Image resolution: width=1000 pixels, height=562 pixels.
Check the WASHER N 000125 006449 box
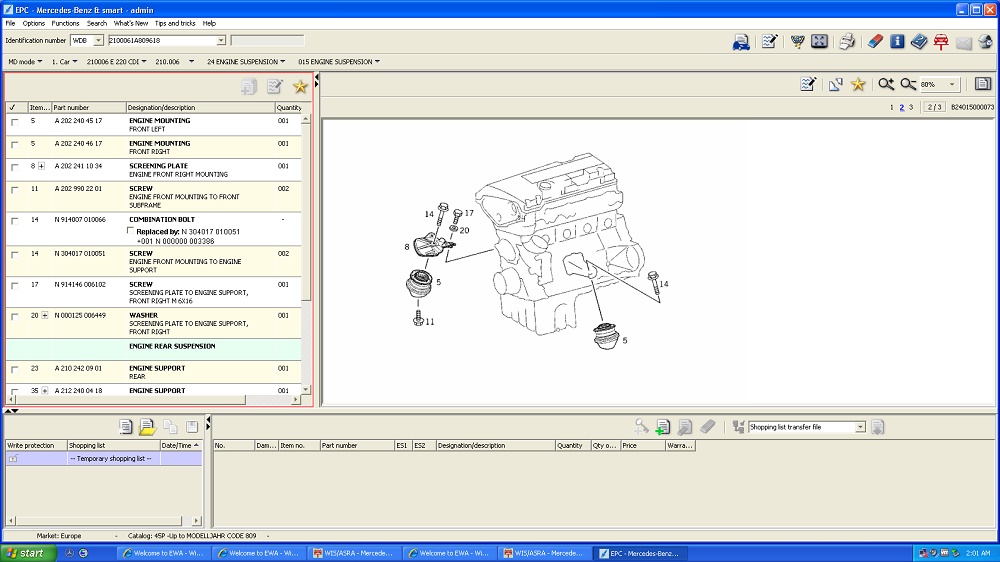[x=15, y=316]
